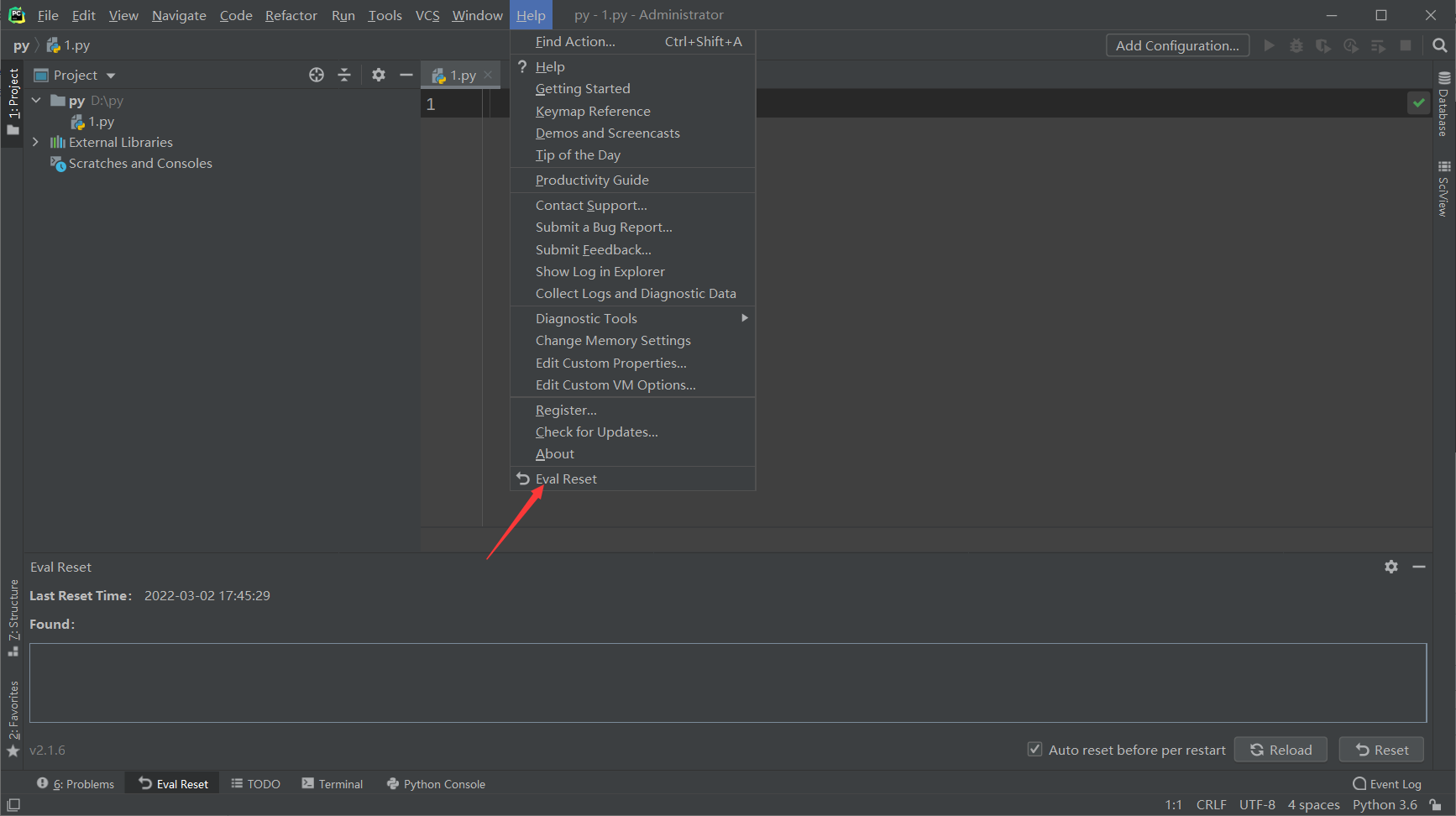Image resolution: width=1456 pixels, height=816 pixels.
Task: Click the Debug bug icon in the toolbar
Action: tap(1296, 45)
